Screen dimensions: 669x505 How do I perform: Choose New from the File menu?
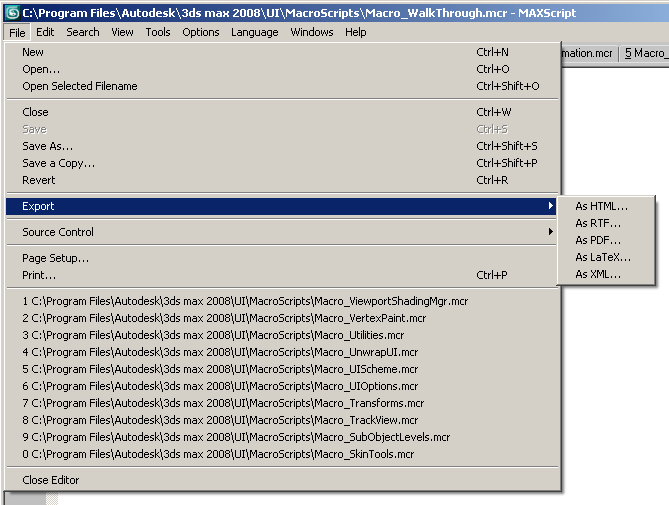point(282,52)
